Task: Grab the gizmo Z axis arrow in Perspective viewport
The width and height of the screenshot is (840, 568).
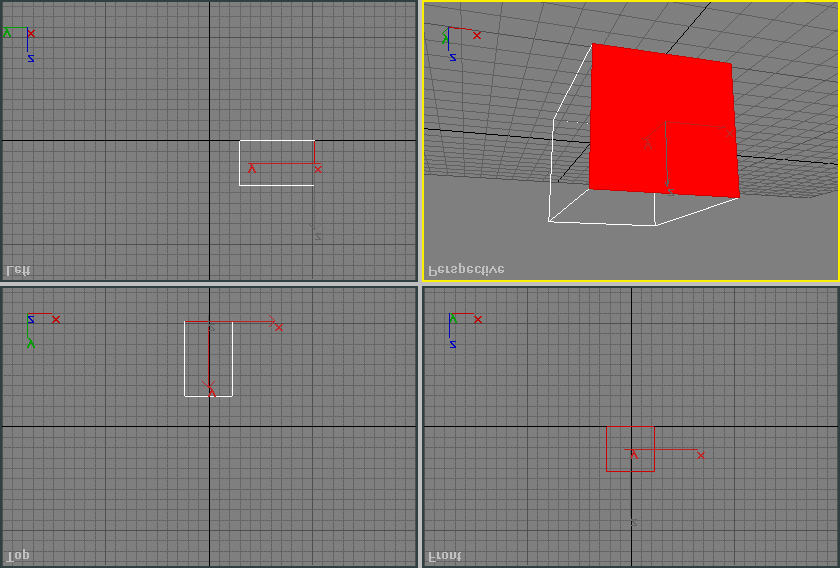Action: (668, 185)
